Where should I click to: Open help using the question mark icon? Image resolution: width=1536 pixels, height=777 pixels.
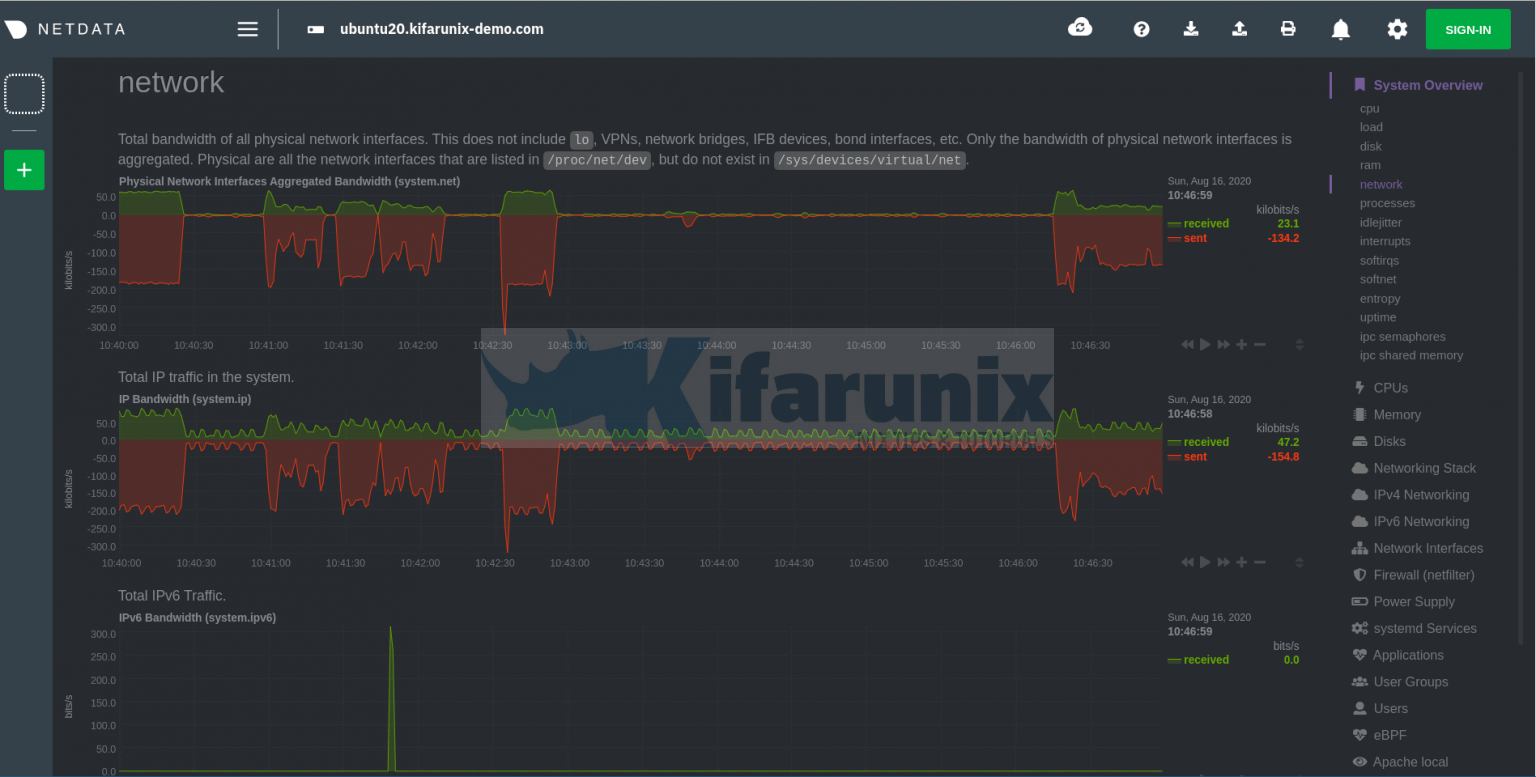(1141, 29)
